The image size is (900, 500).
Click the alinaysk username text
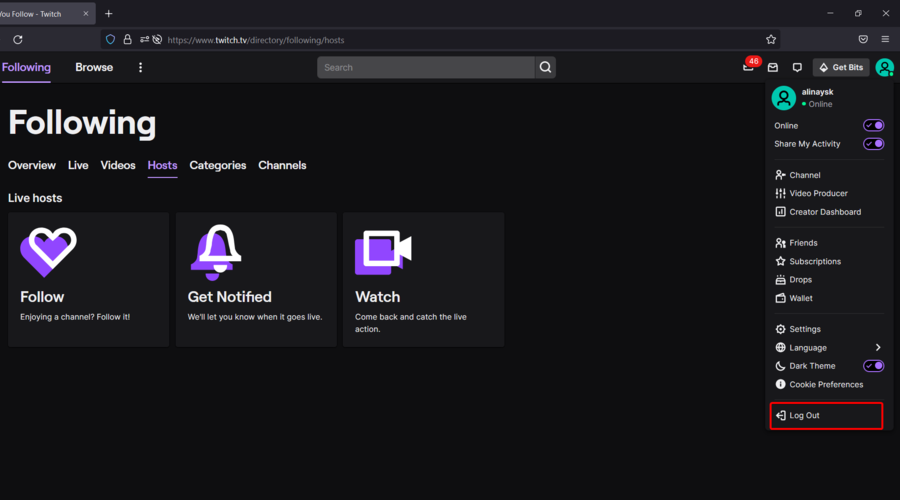coord(817,92)
